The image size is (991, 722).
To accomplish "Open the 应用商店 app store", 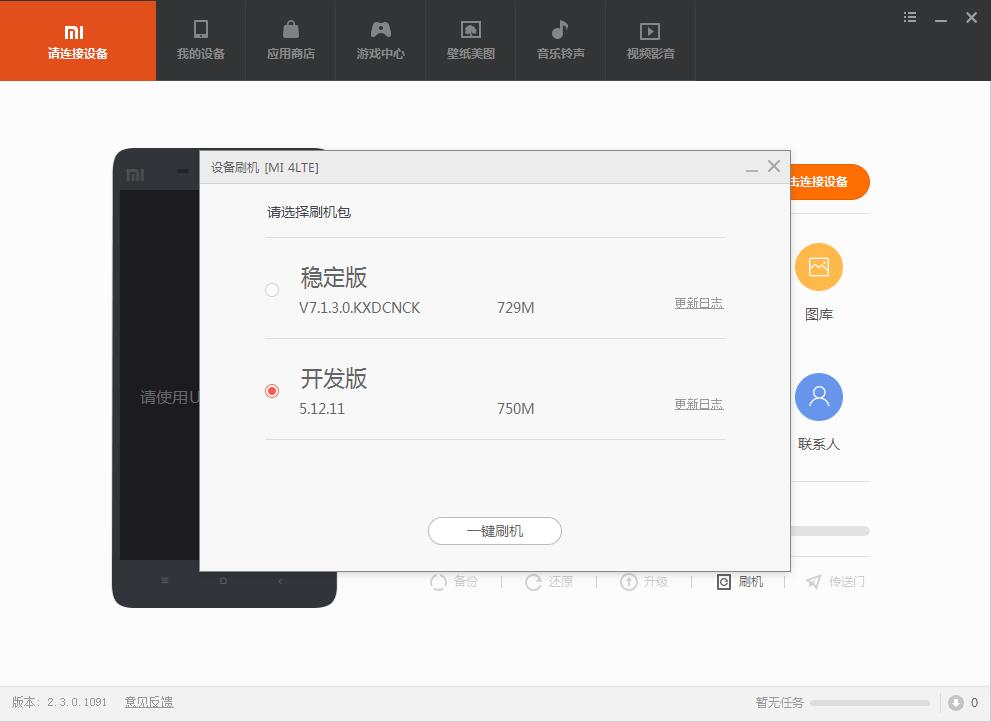I will [x=290, y=40].
